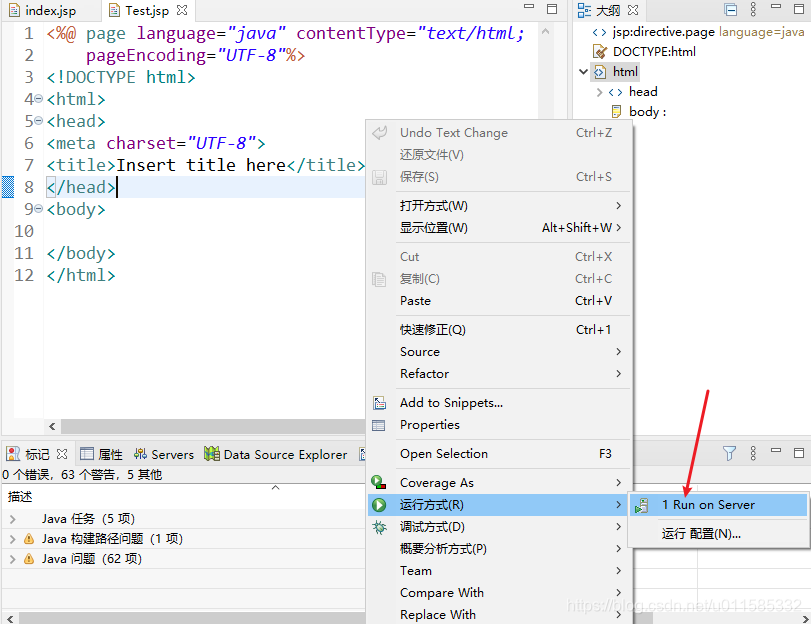The height and width of the screenshot is (624, 811).
Task: Expand the head node in outline
Action: 599,92
